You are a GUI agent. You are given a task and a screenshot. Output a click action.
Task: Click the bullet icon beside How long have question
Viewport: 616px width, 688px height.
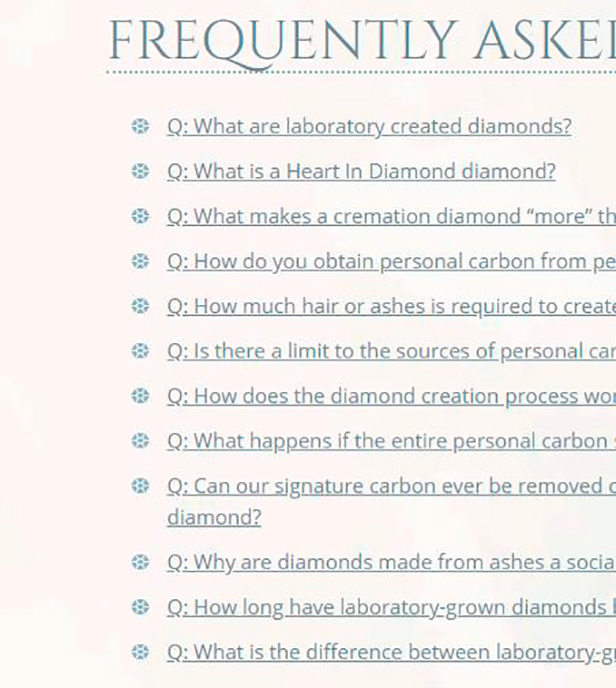pos(140,607)
